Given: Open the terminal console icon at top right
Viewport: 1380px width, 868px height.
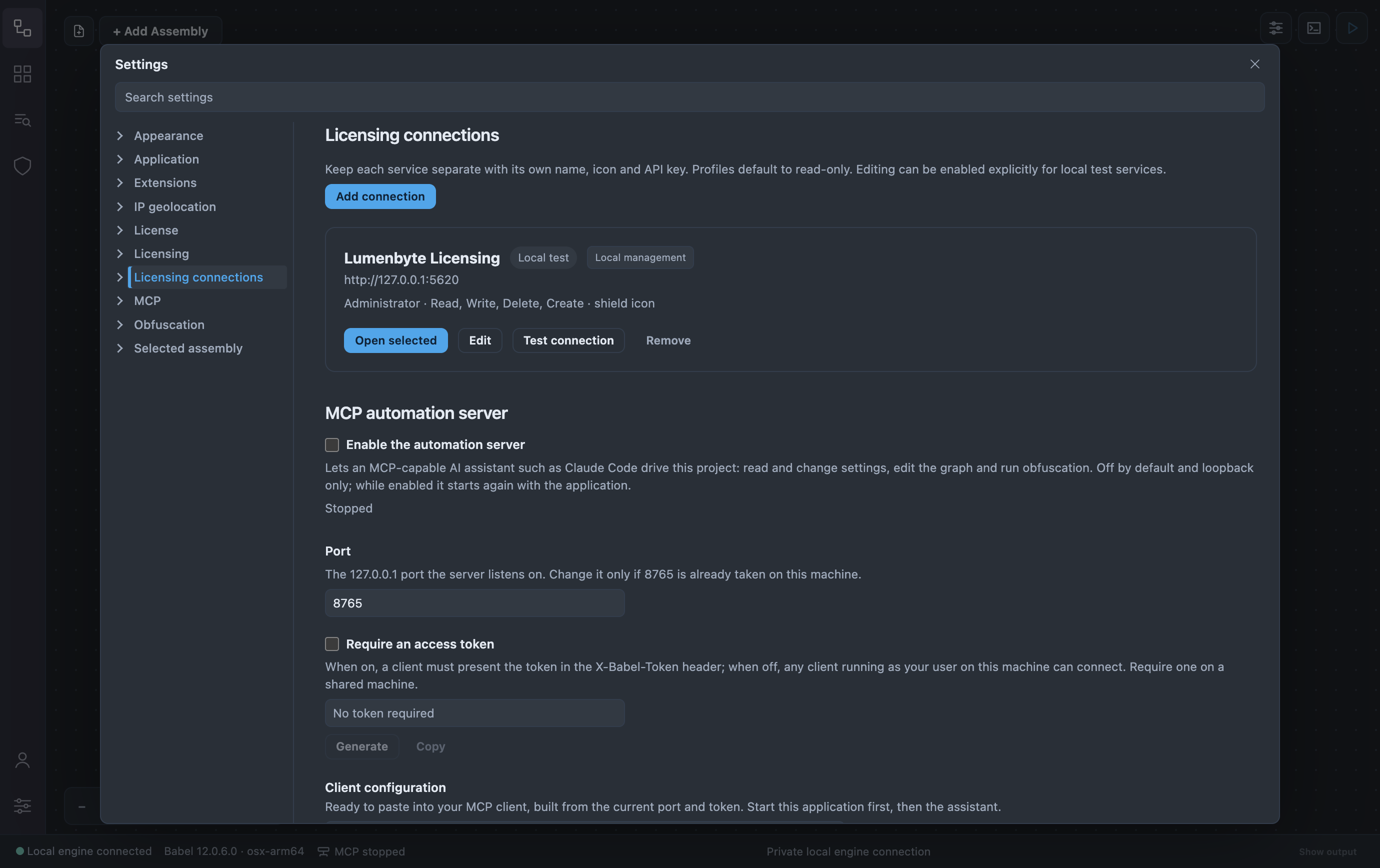Looking at the screenshot, I should (1313, 28).
